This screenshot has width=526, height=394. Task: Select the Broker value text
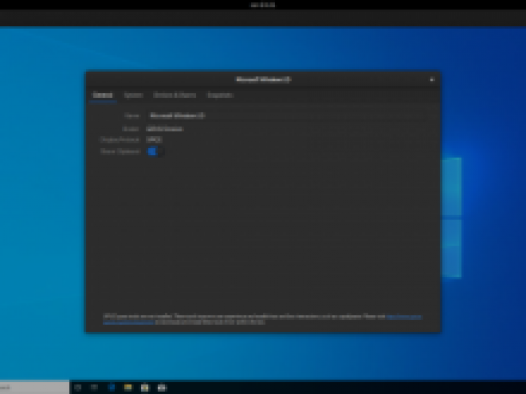coord(165,129)
